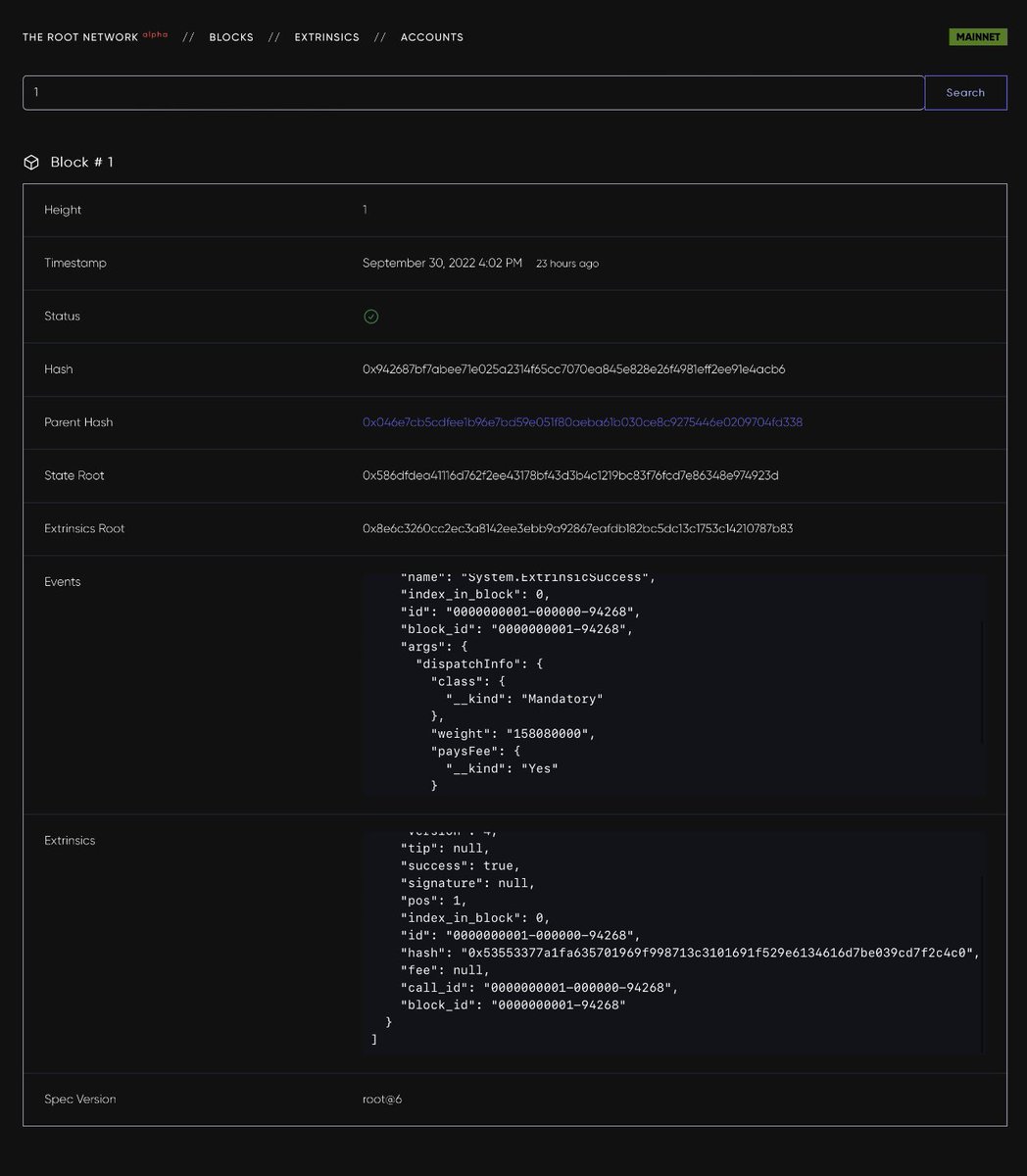Click the Spec Version value root@6
Viewport: 1027px width, 1176px height.
pyautogui.click(x=382, y=1100)
